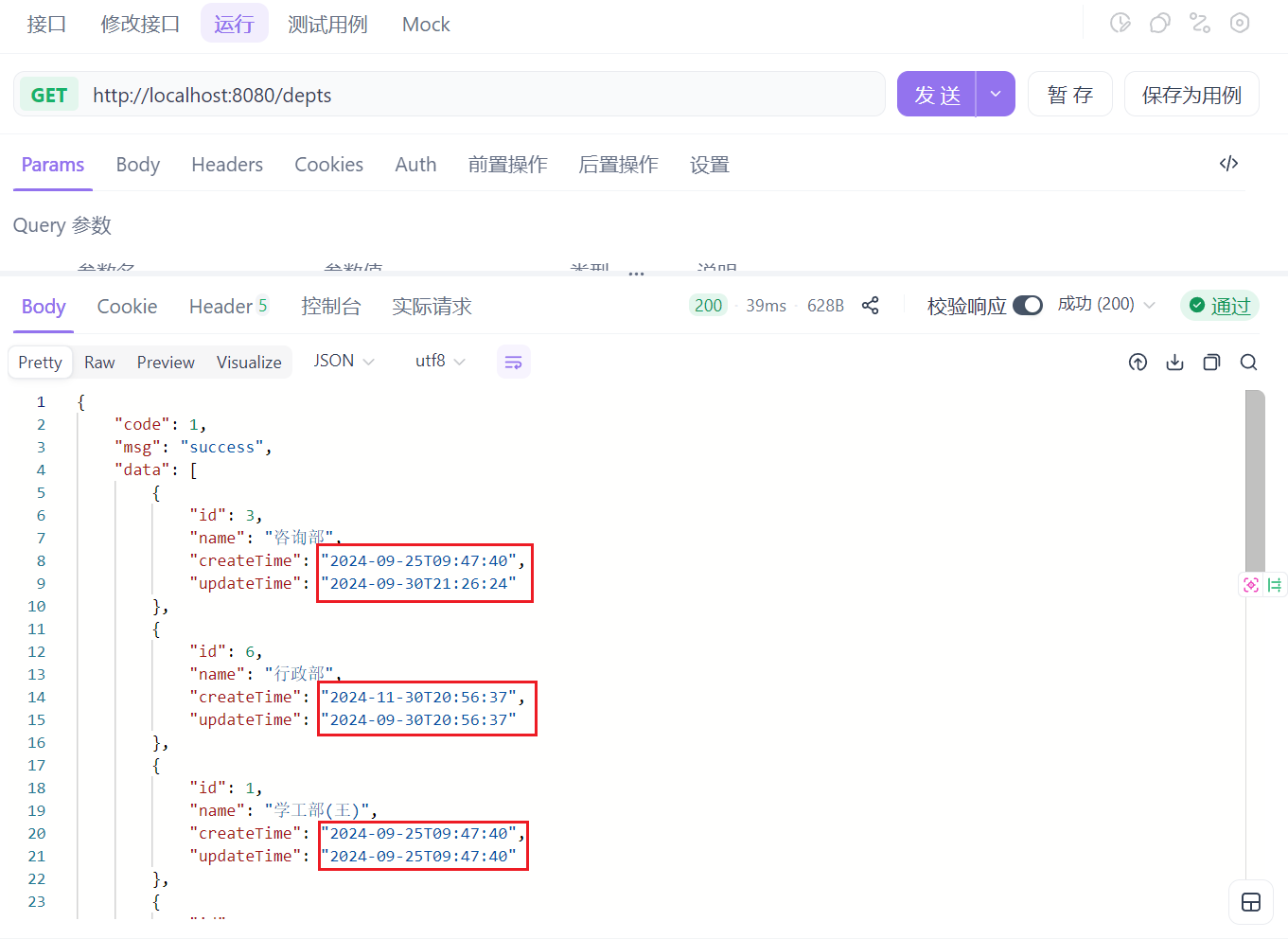Open the 实际请求 tab

tap(432, 307)
